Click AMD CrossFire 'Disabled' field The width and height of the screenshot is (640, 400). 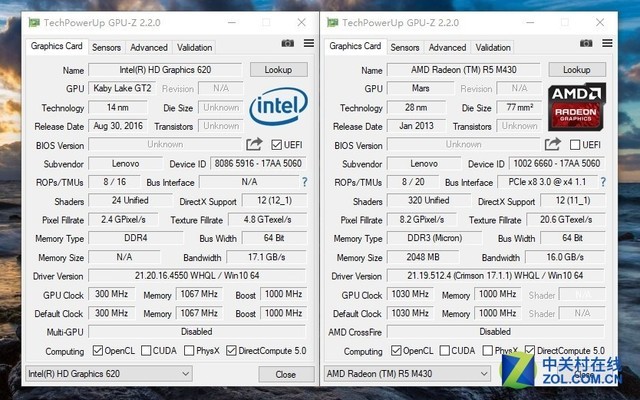496,331
